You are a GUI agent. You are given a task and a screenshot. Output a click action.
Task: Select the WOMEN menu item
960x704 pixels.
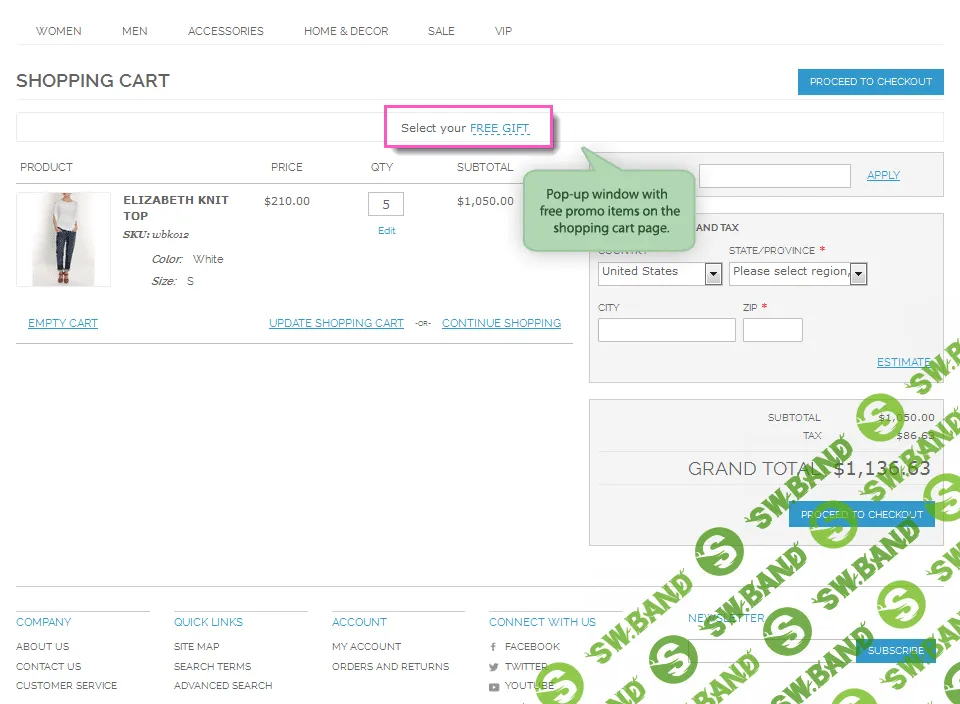pyautogui.click(x=58, y=31)
